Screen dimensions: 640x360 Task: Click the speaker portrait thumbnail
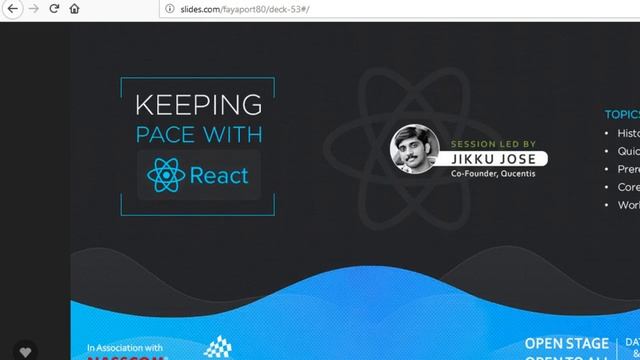tap(414, 149)
